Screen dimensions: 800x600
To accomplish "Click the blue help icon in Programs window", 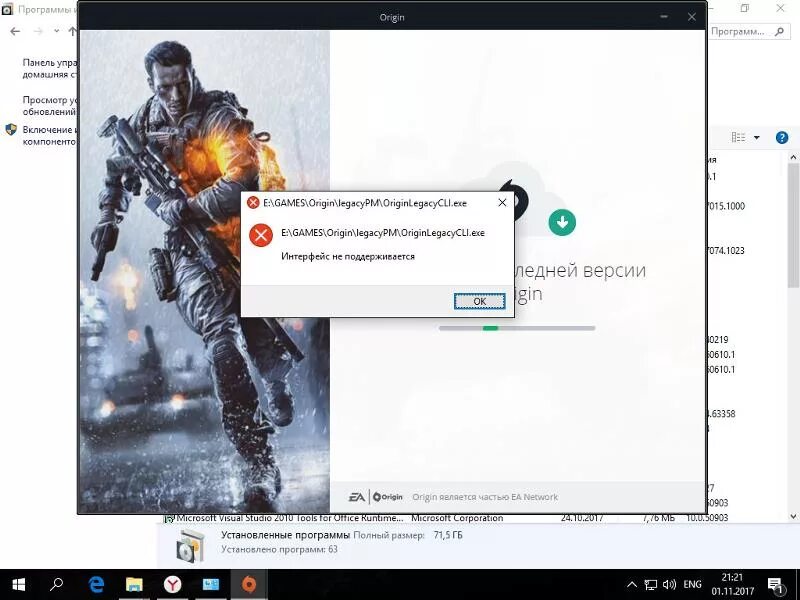I will 782,138.
